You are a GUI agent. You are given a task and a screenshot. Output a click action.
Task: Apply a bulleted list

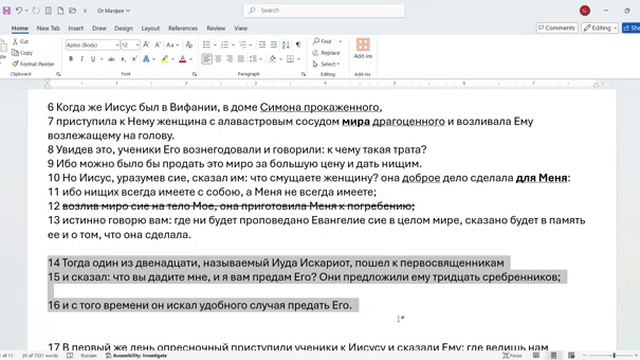[x=207, y=44]
